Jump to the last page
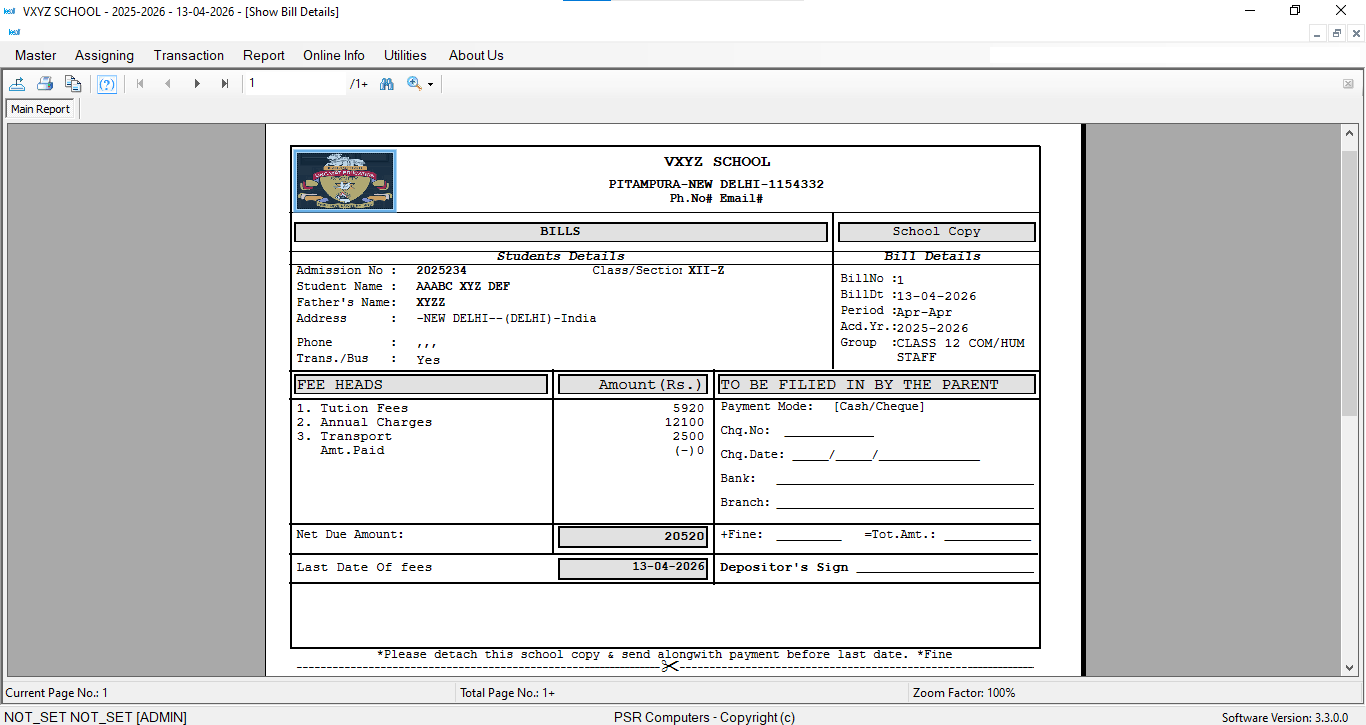Image resolution: width=1366 pixels, height=725 pixels. [x=224, y=84]
